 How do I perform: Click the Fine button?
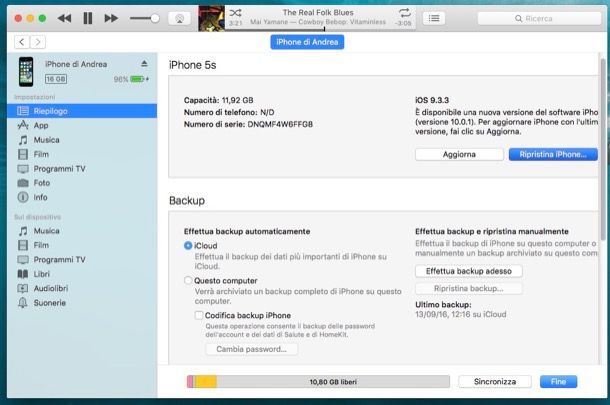pos(558,382)
